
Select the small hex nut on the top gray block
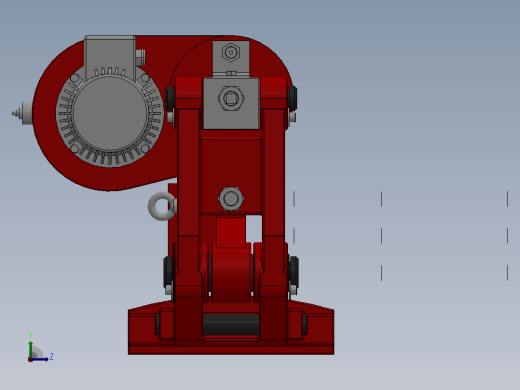point(231,52)
